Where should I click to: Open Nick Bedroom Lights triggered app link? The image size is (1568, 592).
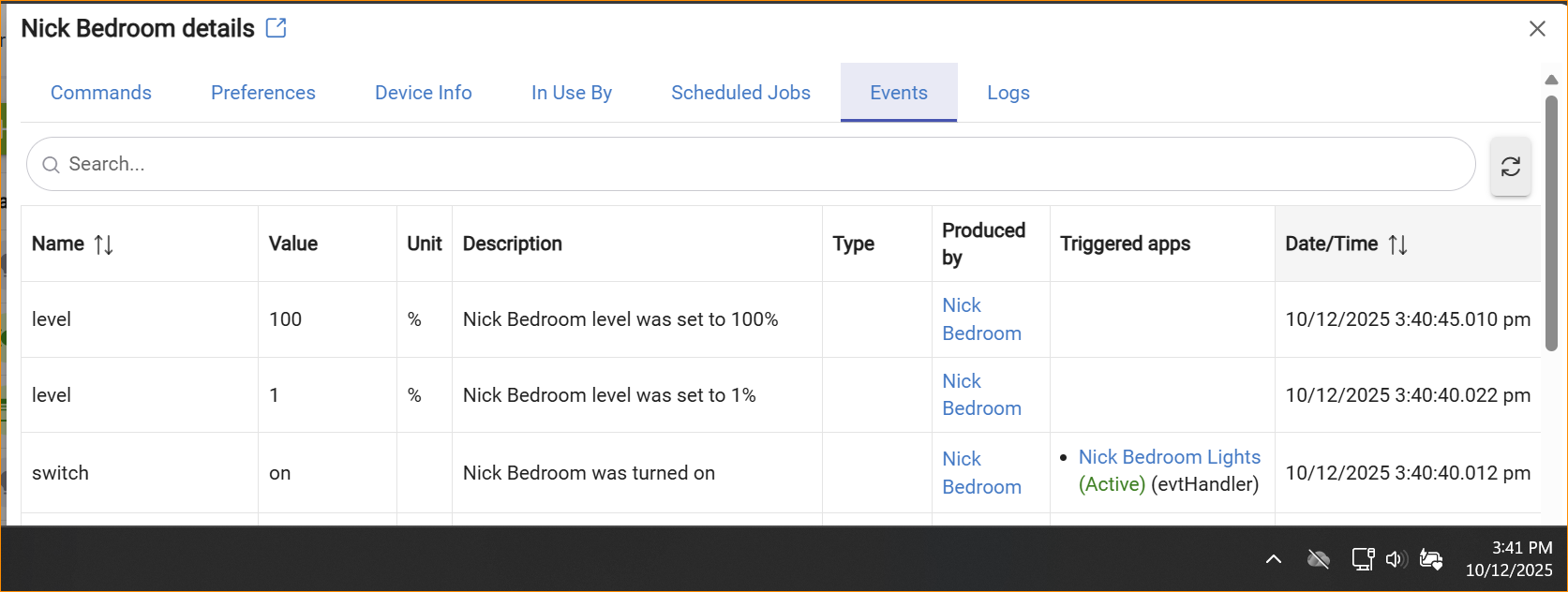coord(1169,457)
